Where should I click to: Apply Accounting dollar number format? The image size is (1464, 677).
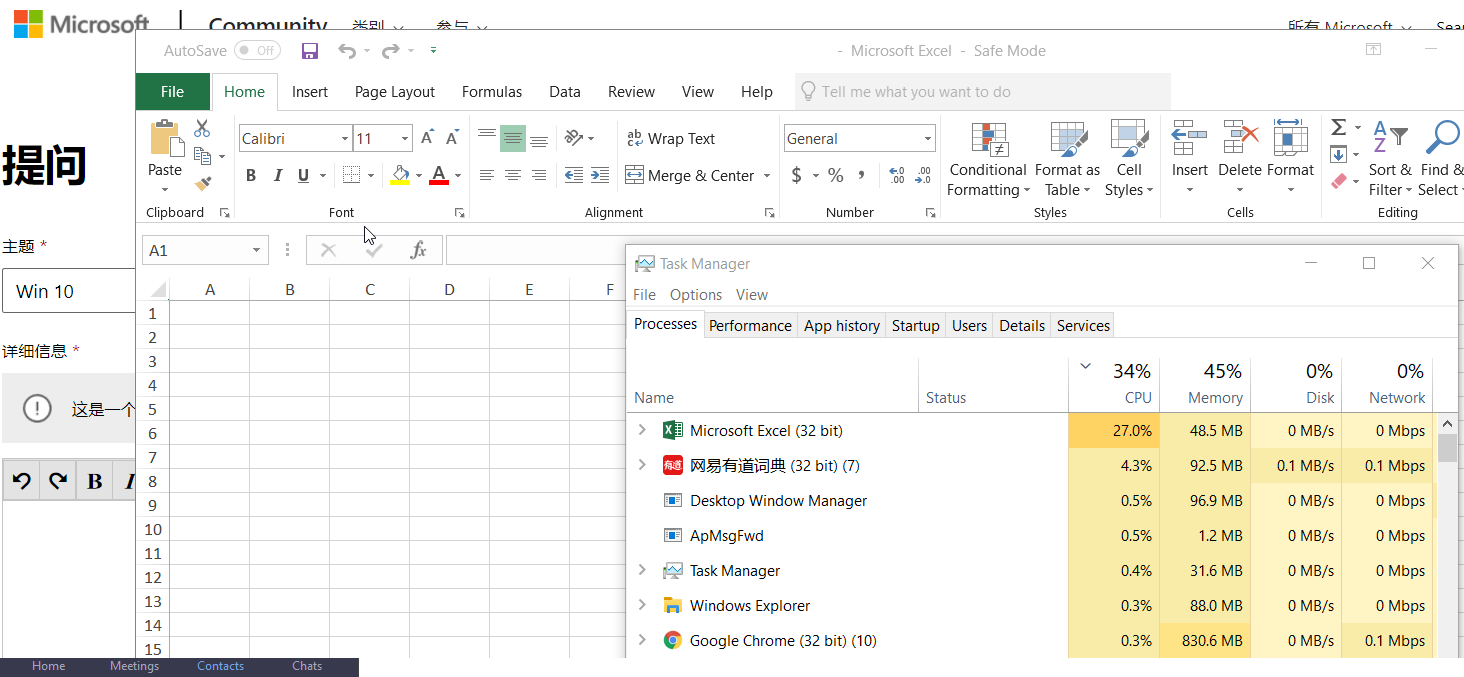[x=797, y=175]
